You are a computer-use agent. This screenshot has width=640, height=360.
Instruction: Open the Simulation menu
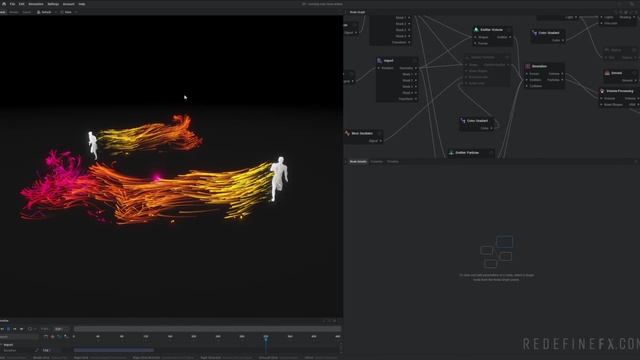[36, 4]
